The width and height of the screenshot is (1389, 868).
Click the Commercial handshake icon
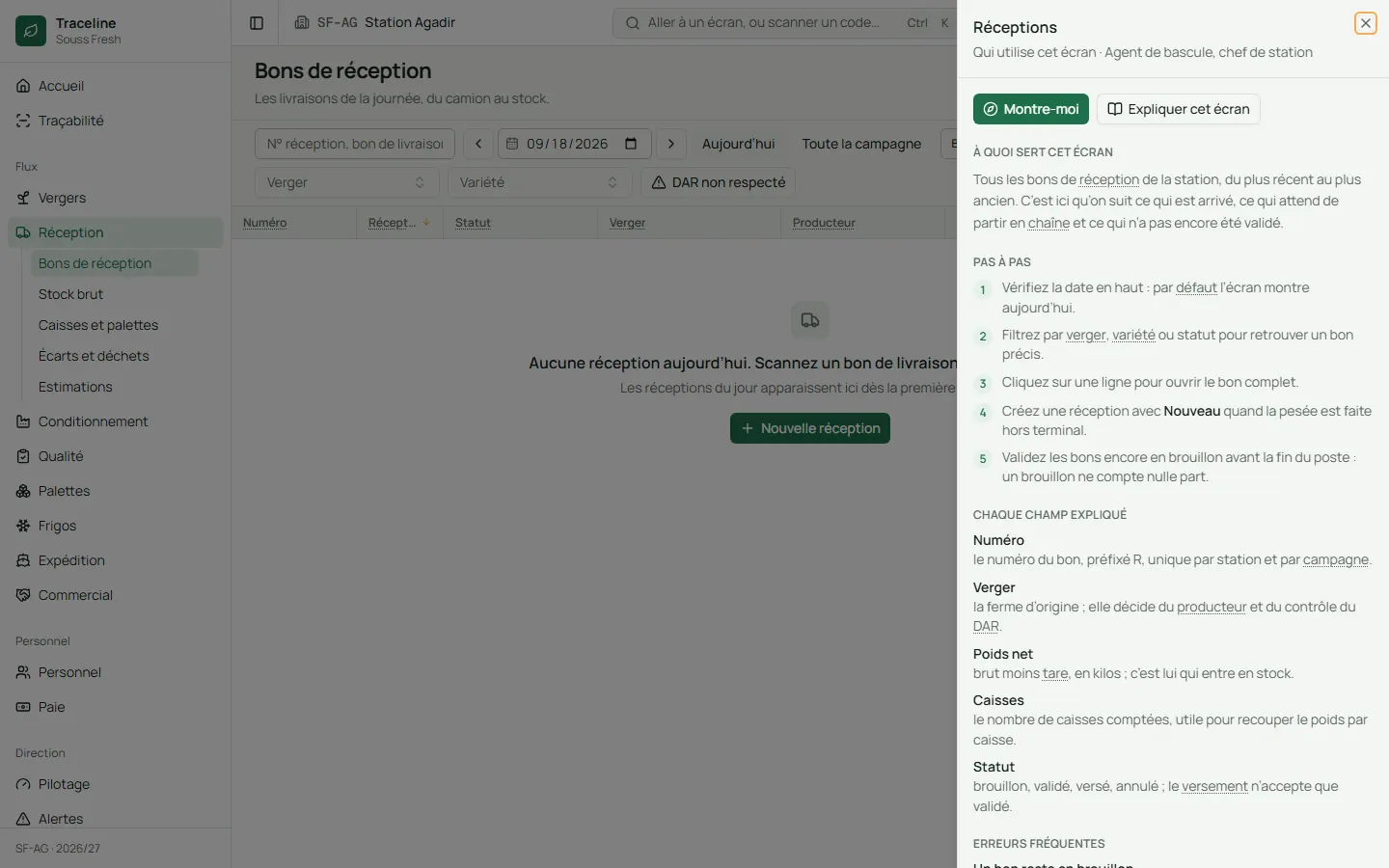(x=23, y=595)
